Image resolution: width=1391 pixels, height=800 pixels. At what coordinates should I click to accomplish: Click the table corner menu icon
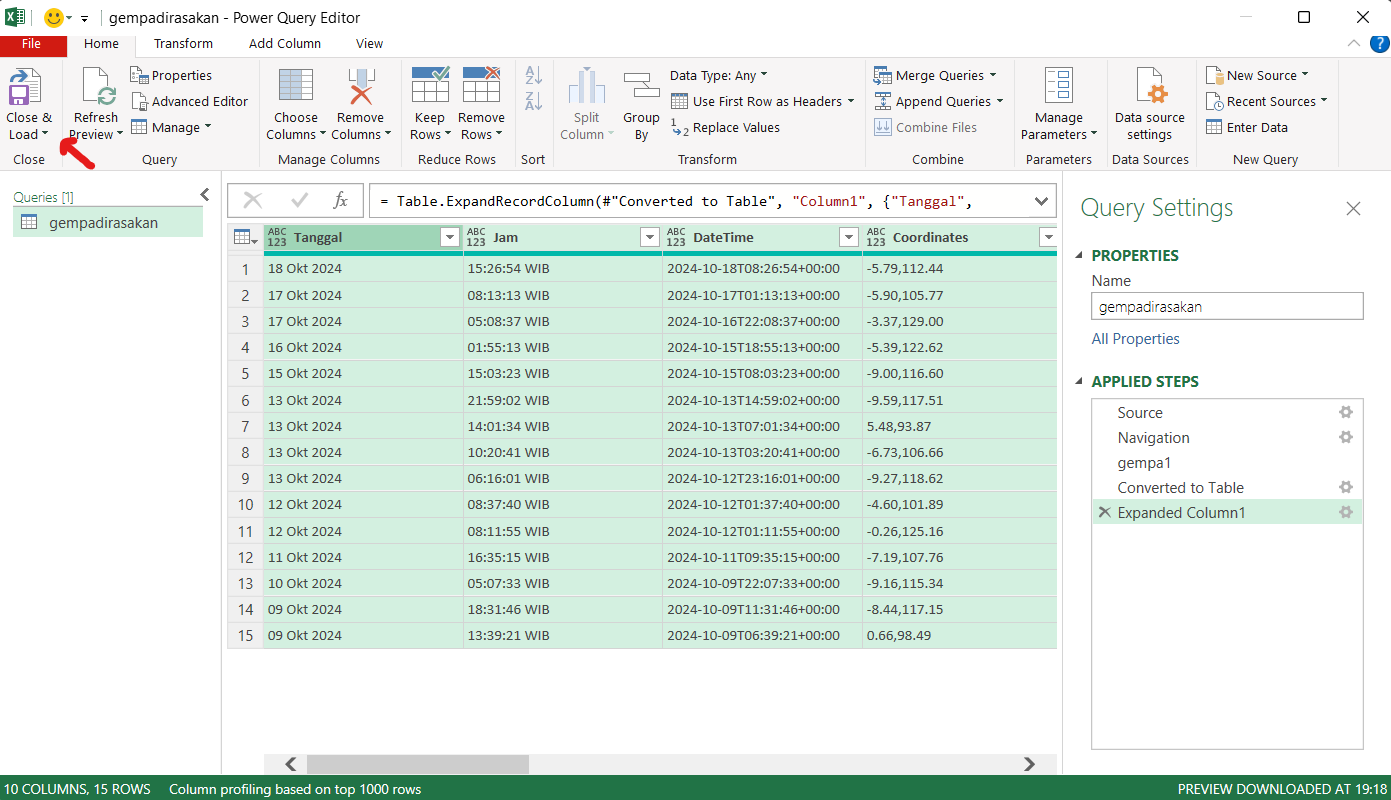tap(245, 237)
